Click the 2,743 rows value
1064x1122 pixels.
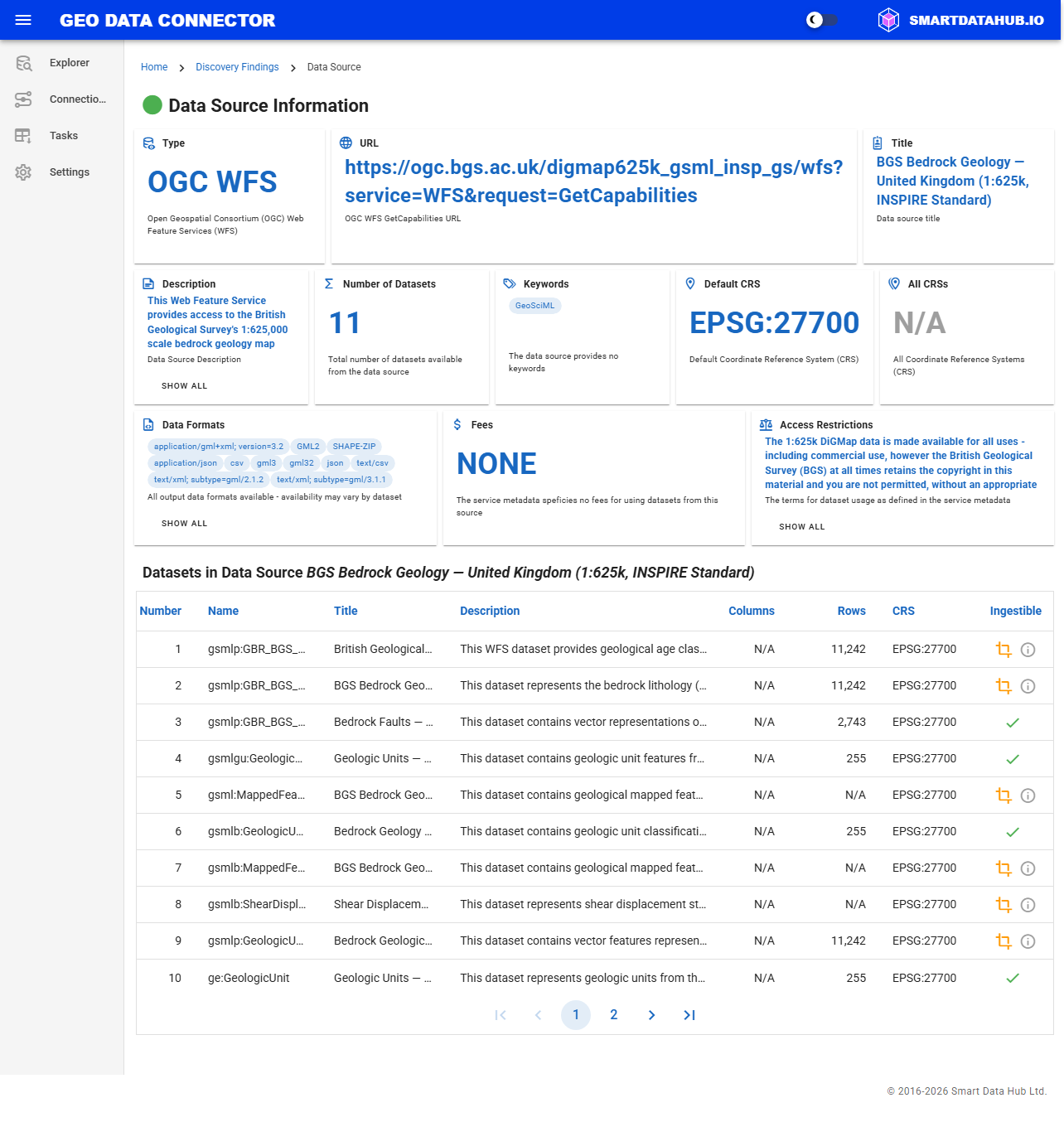[x=852, y=723]
